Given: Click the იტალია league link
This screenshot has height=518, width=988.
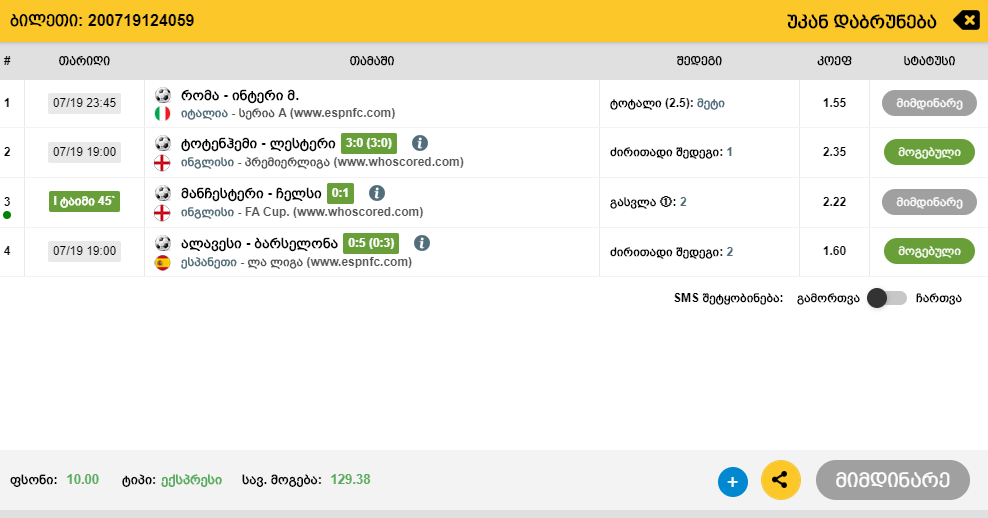Looking at the screenshot, I should [204, 113].
